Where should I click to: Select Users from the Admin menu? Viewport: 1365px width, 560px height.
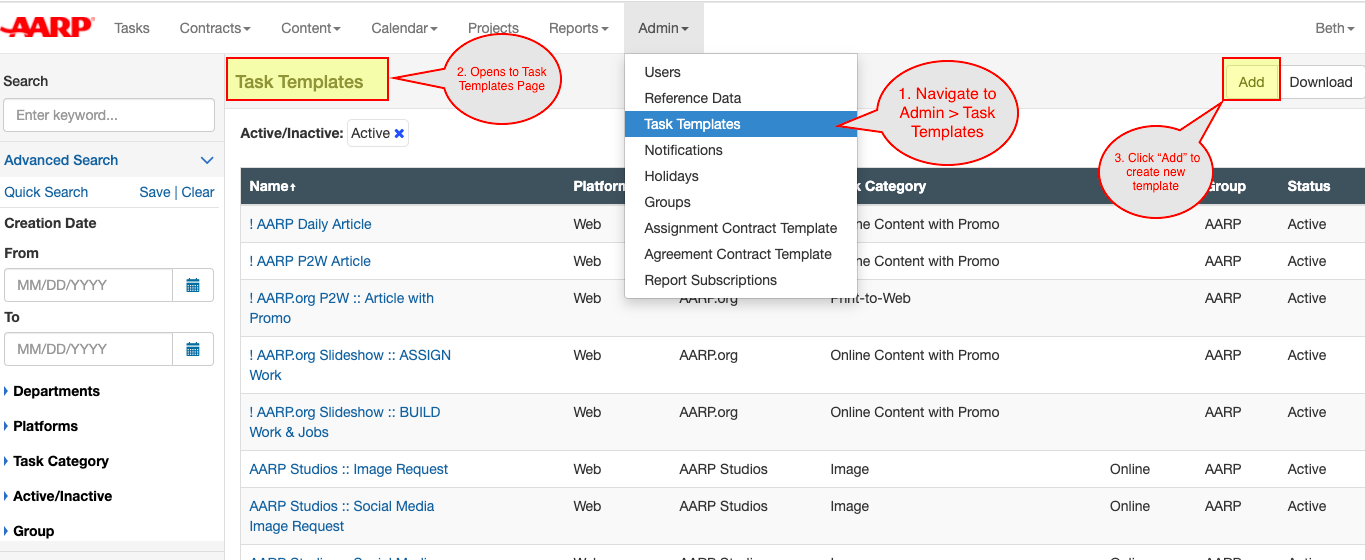[741, 72]
